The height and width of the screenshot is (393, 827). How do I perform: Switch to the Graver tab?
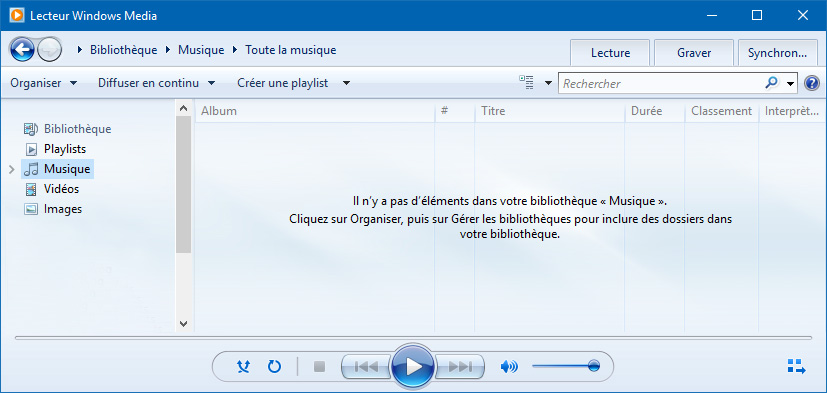click(694, 53)
